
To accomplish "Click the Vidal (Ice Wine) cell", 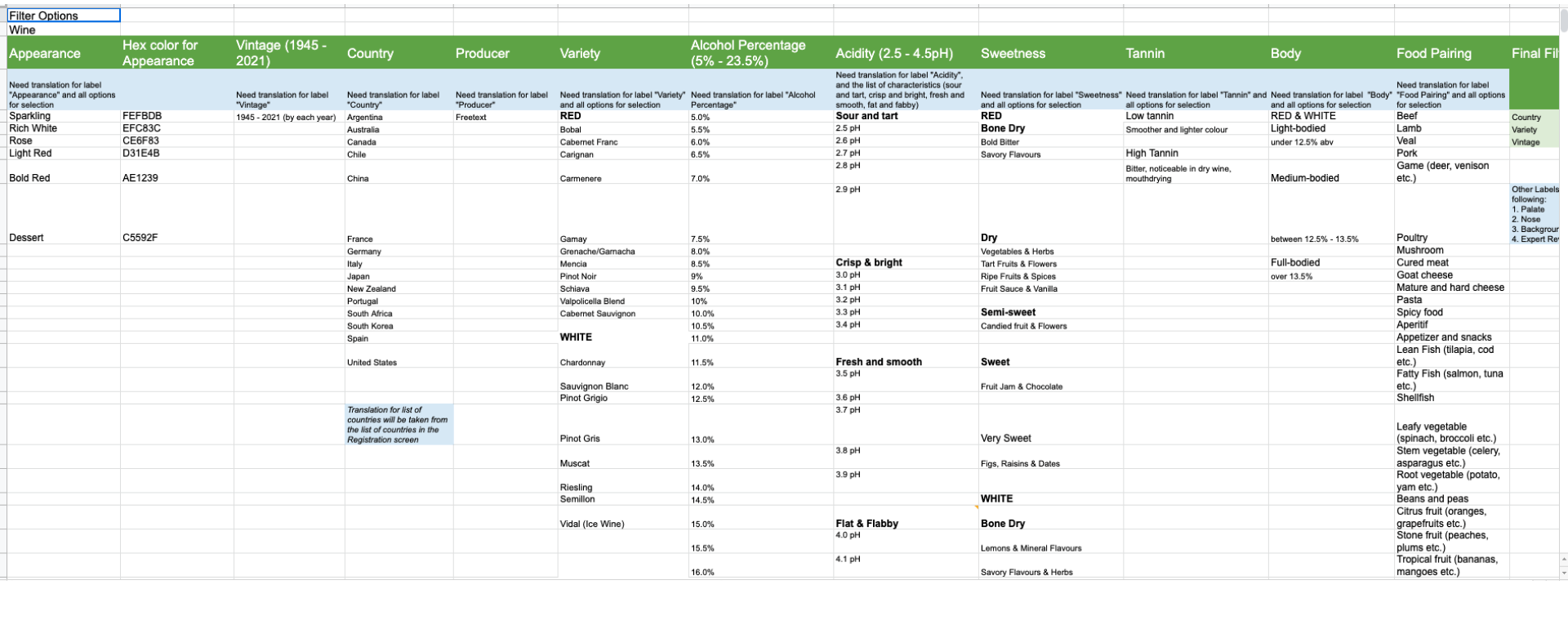I will click(x=592, y=524).
